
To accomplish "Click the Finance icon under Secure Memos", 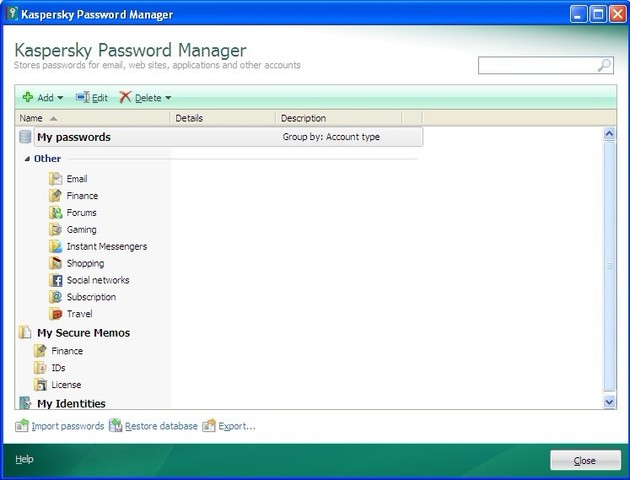I will click(x=40, y=351).
